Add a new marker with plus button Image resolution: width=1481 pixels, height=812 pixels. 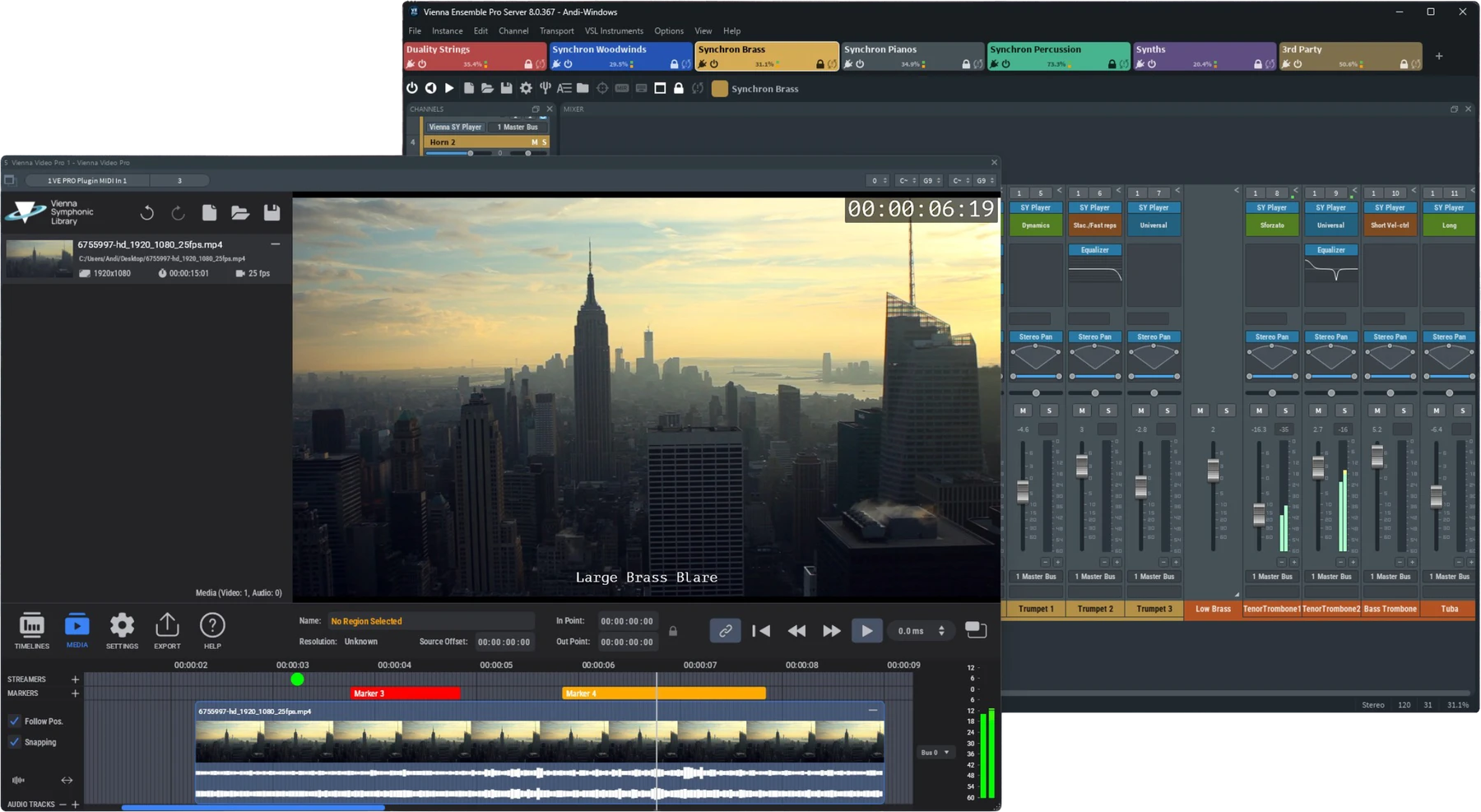point(75,694)
